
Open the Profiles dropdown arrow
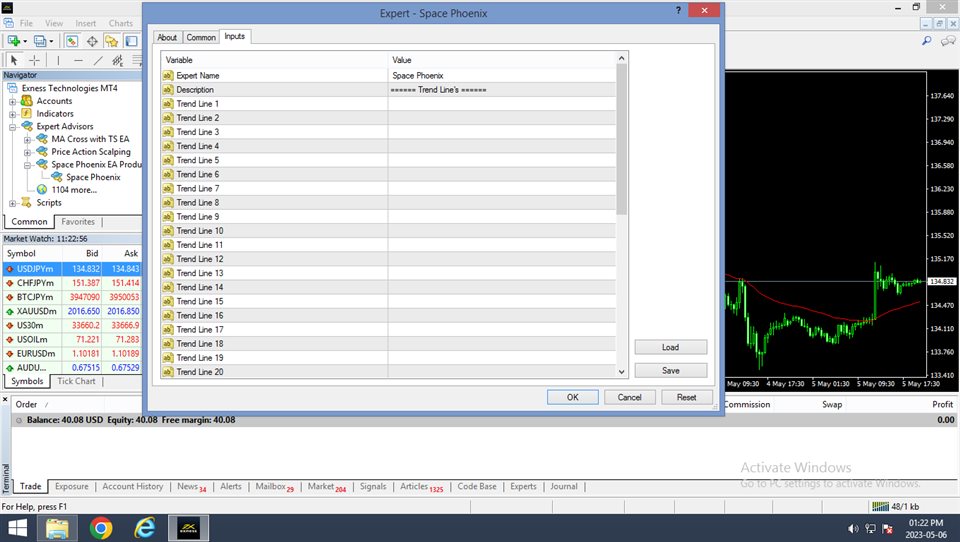(x=51, y=42)
